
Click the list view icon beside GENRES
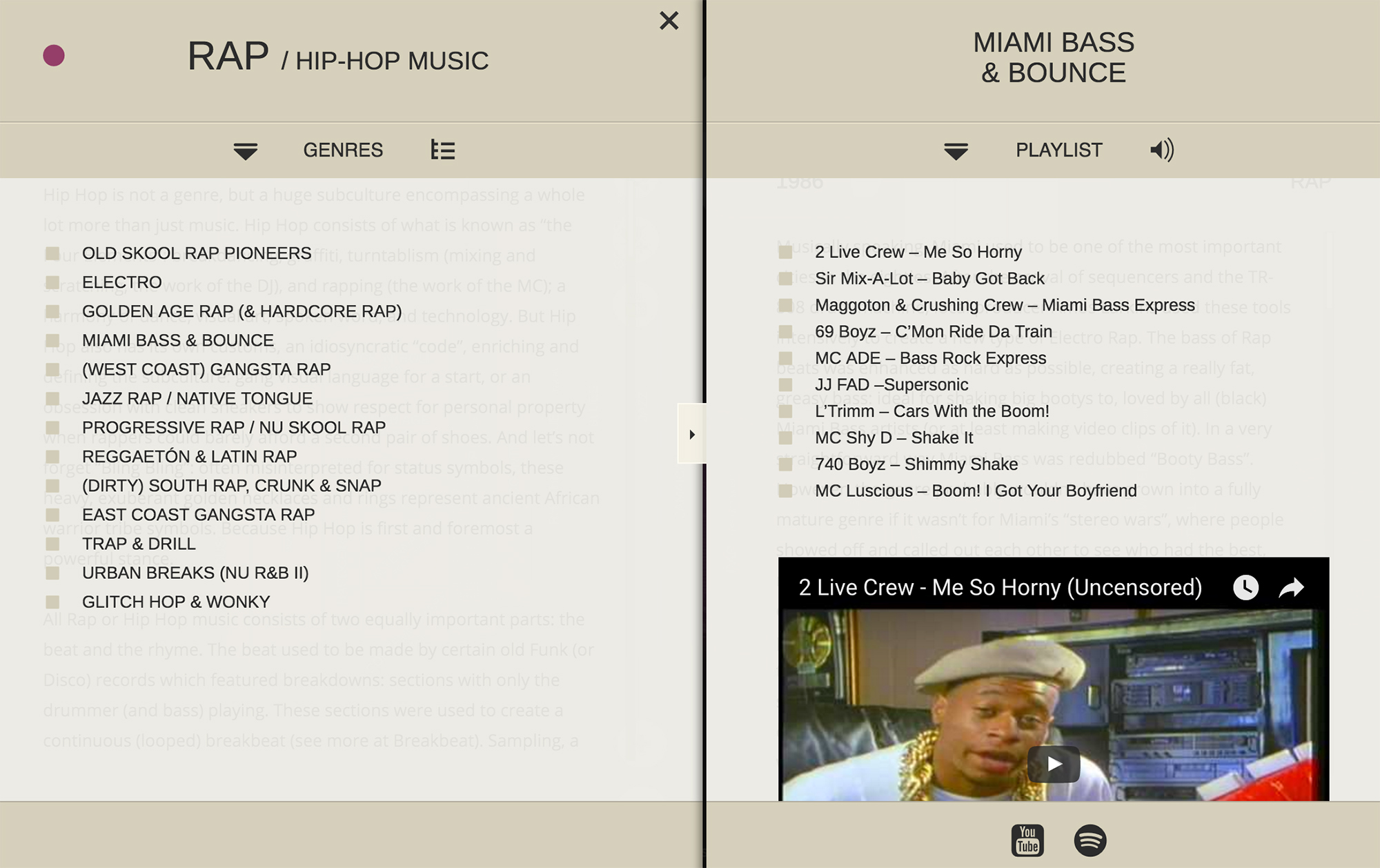tap(442, 150)
